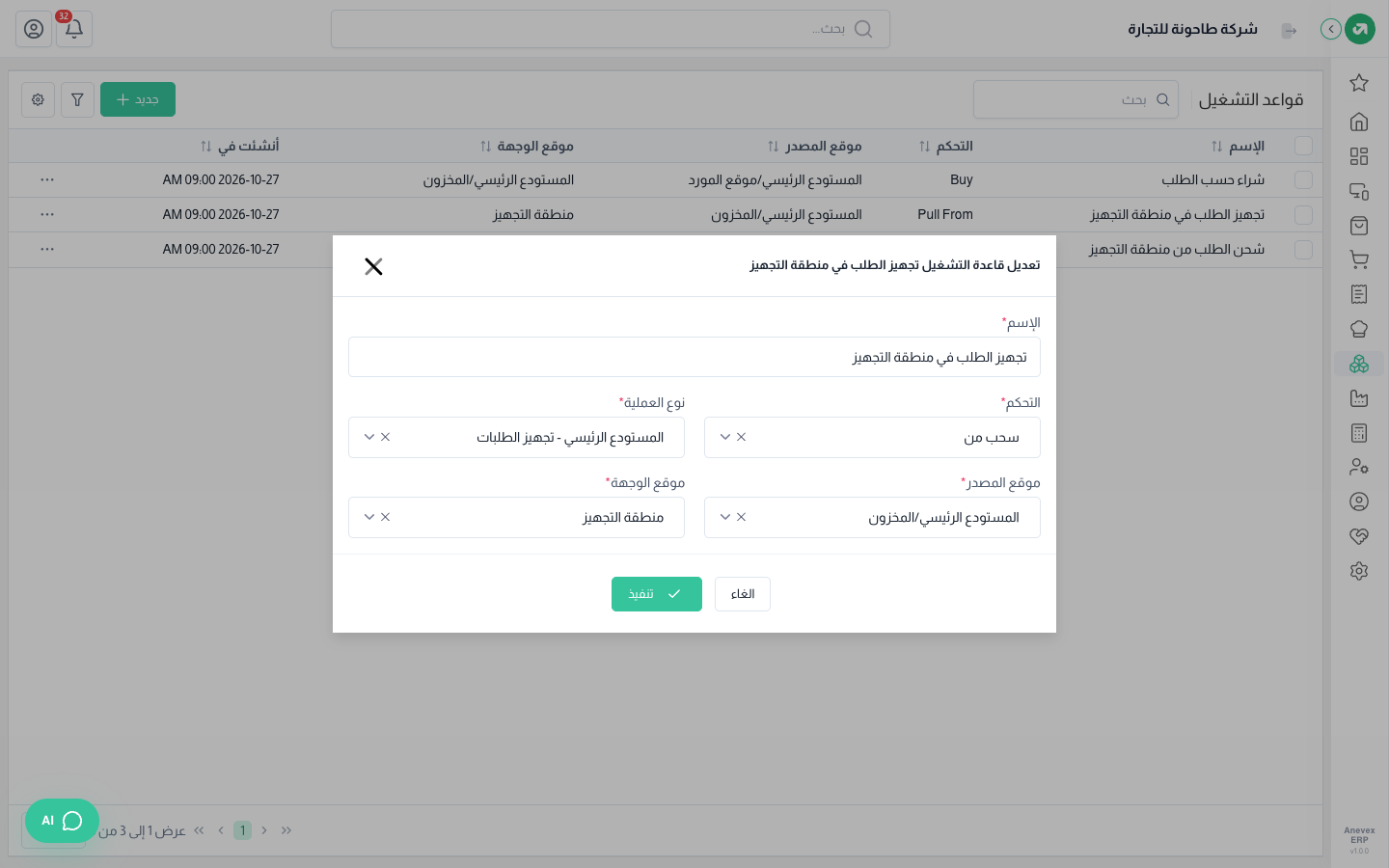Expand the موقع المصدر dropdown

coord(725,517)
